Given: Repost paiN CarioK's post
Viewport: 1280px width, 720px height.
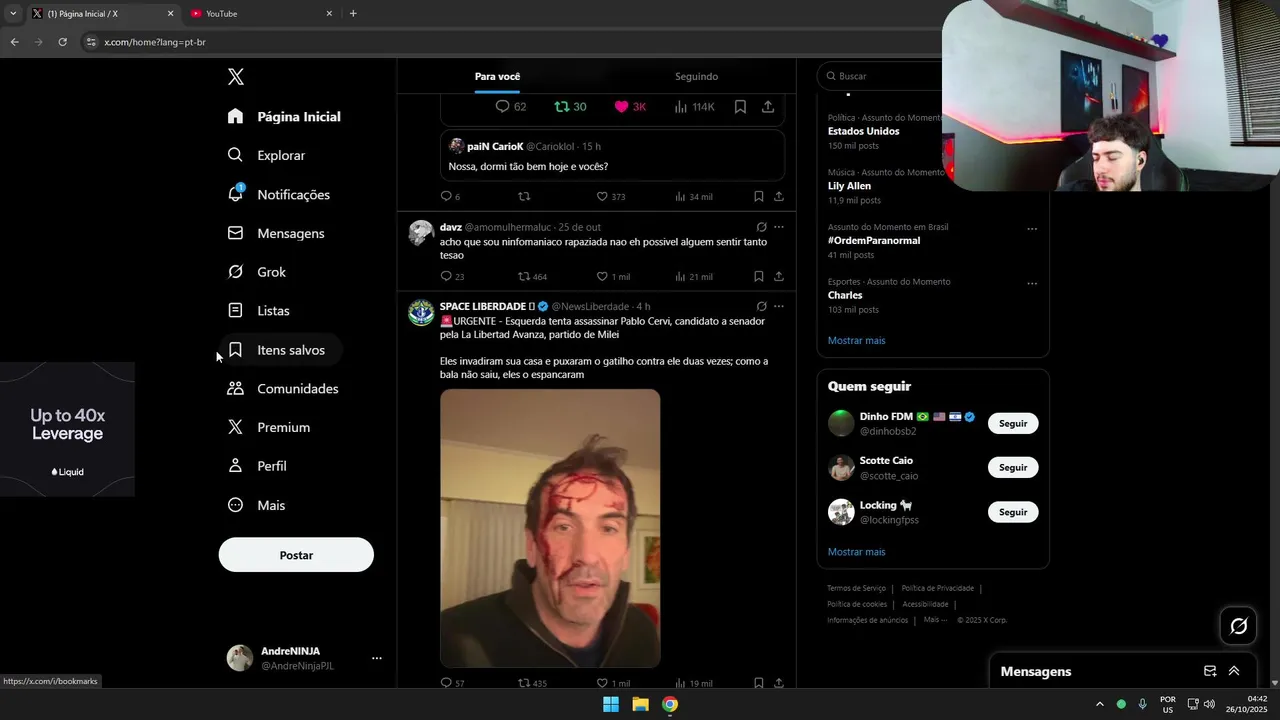Looking at the screenshot, I should pyautogui.click(x=524, y=197).
